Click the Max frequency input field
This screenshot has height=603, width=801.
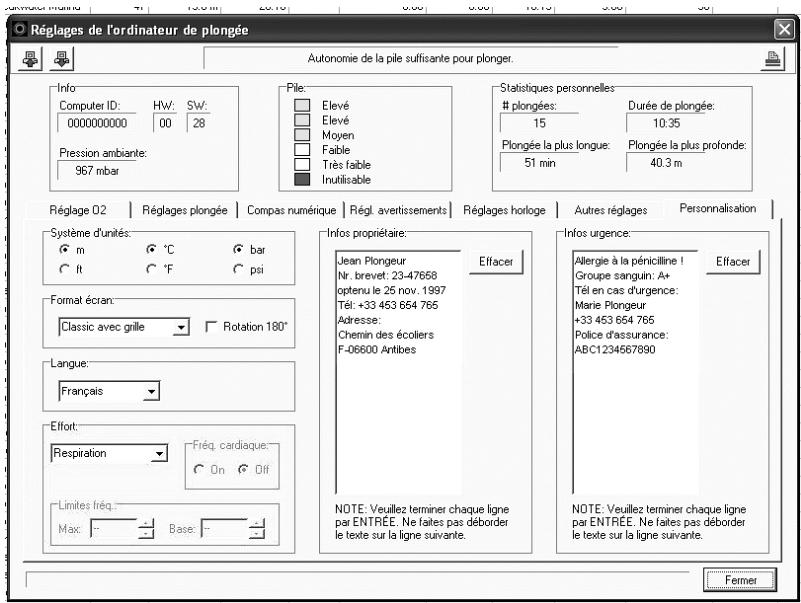click(x=114, y=528)
